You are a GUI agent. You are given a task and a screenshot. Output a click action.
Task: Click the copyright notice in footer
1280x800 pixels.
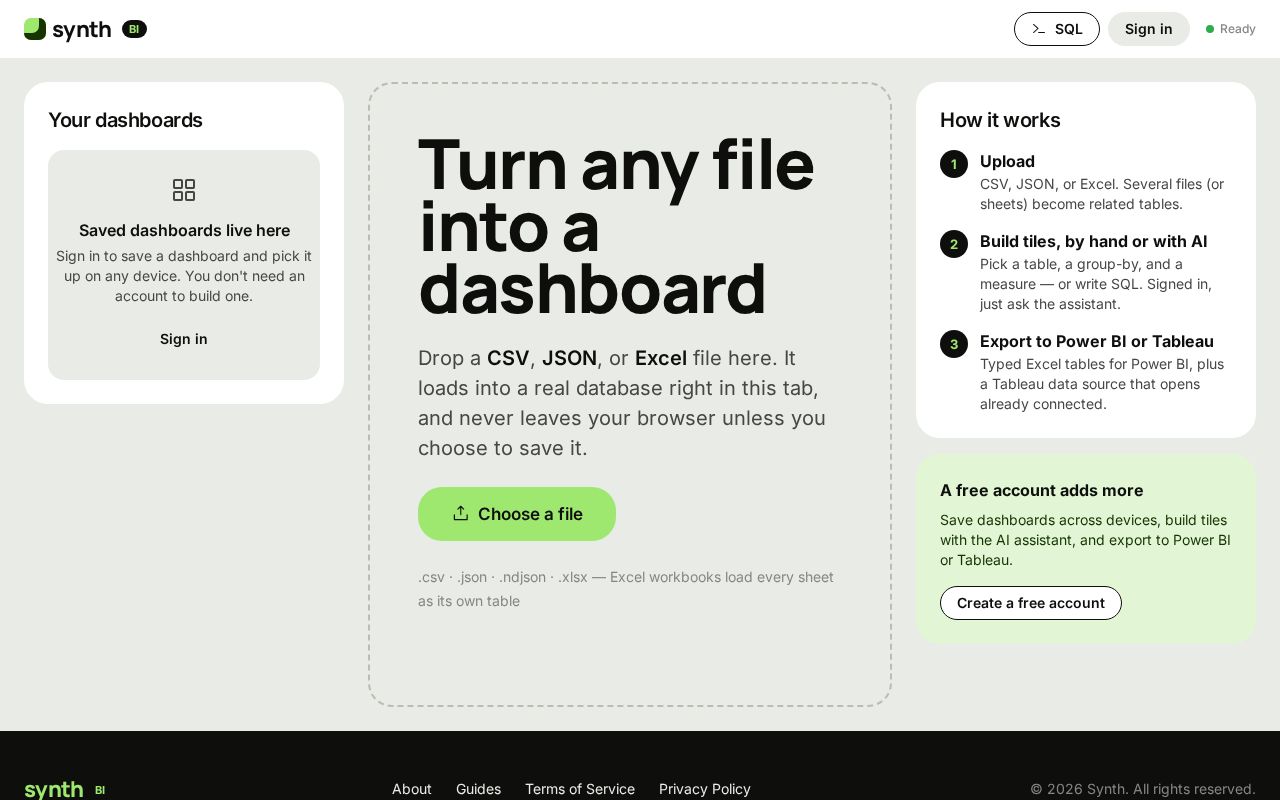(x=1143, y=789)
